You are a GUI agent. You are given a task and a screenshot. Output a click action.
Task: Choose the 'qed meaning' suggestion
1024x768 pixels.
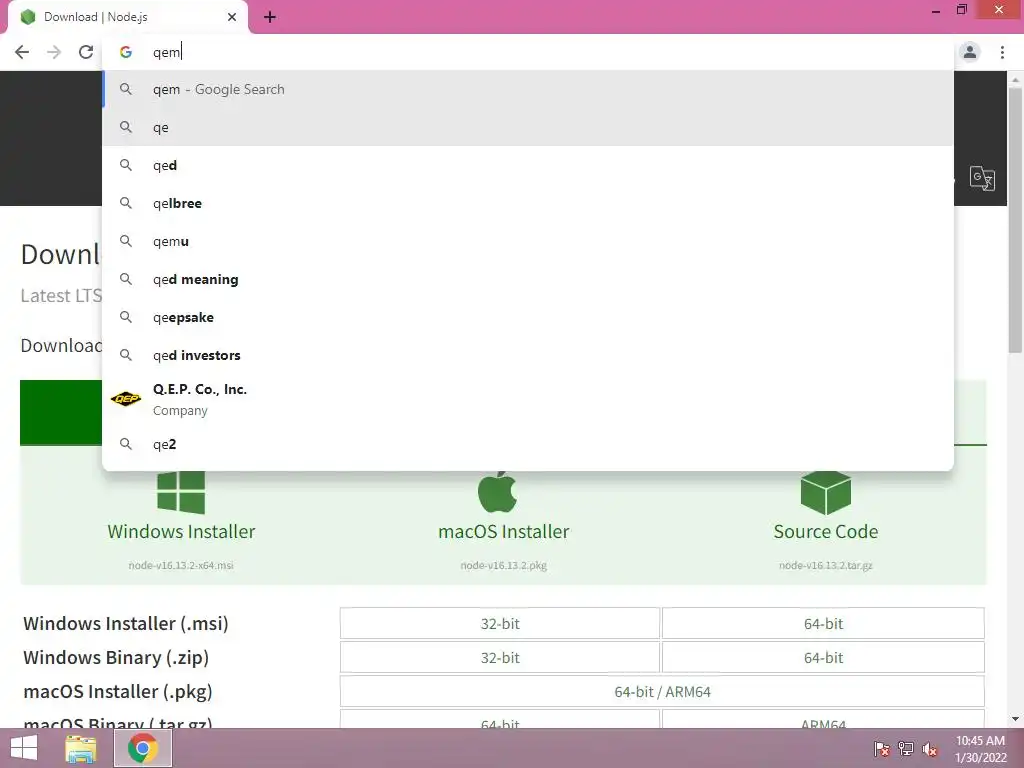tap(528, 279)
